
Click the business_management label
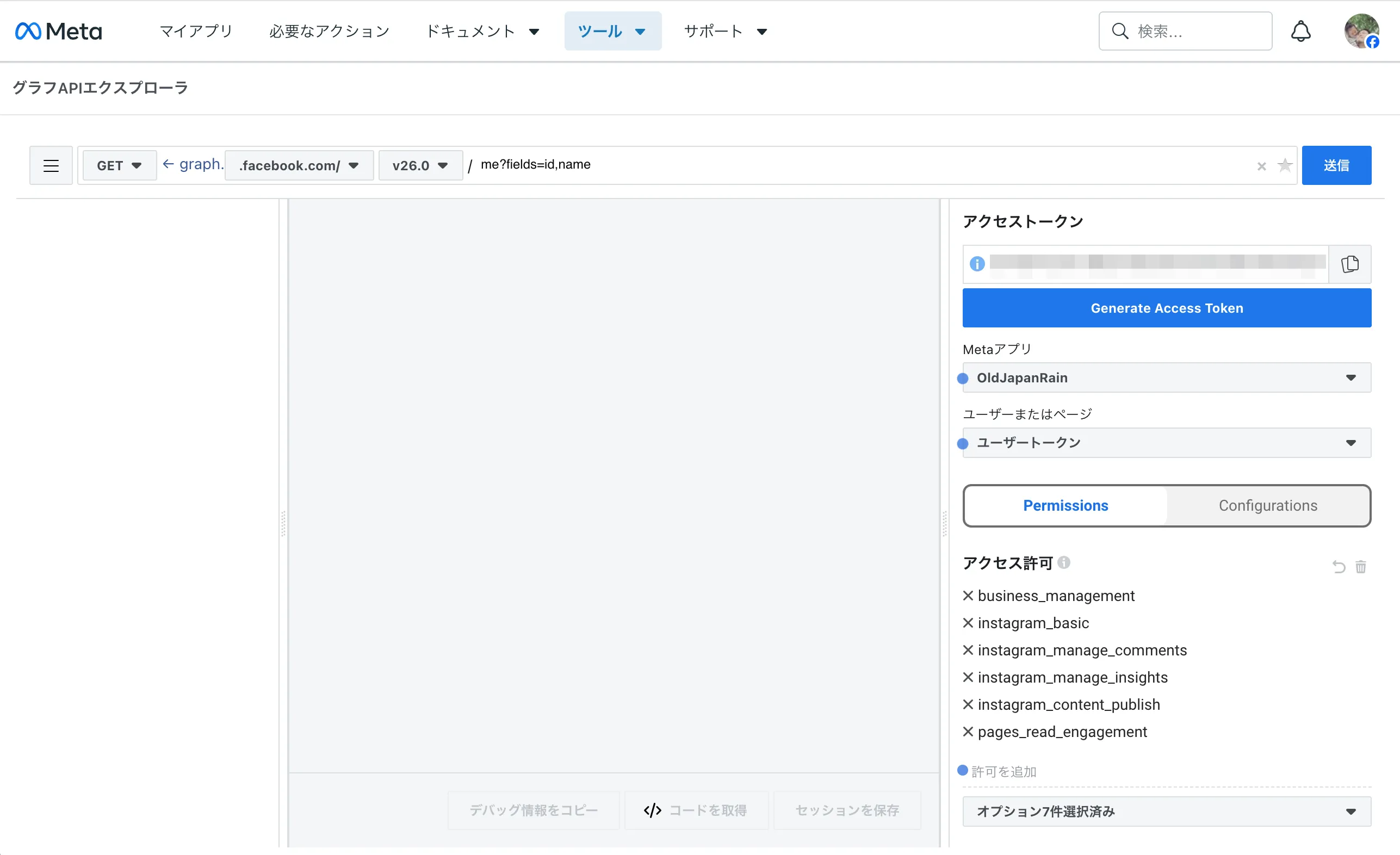tap(1056, 596)
